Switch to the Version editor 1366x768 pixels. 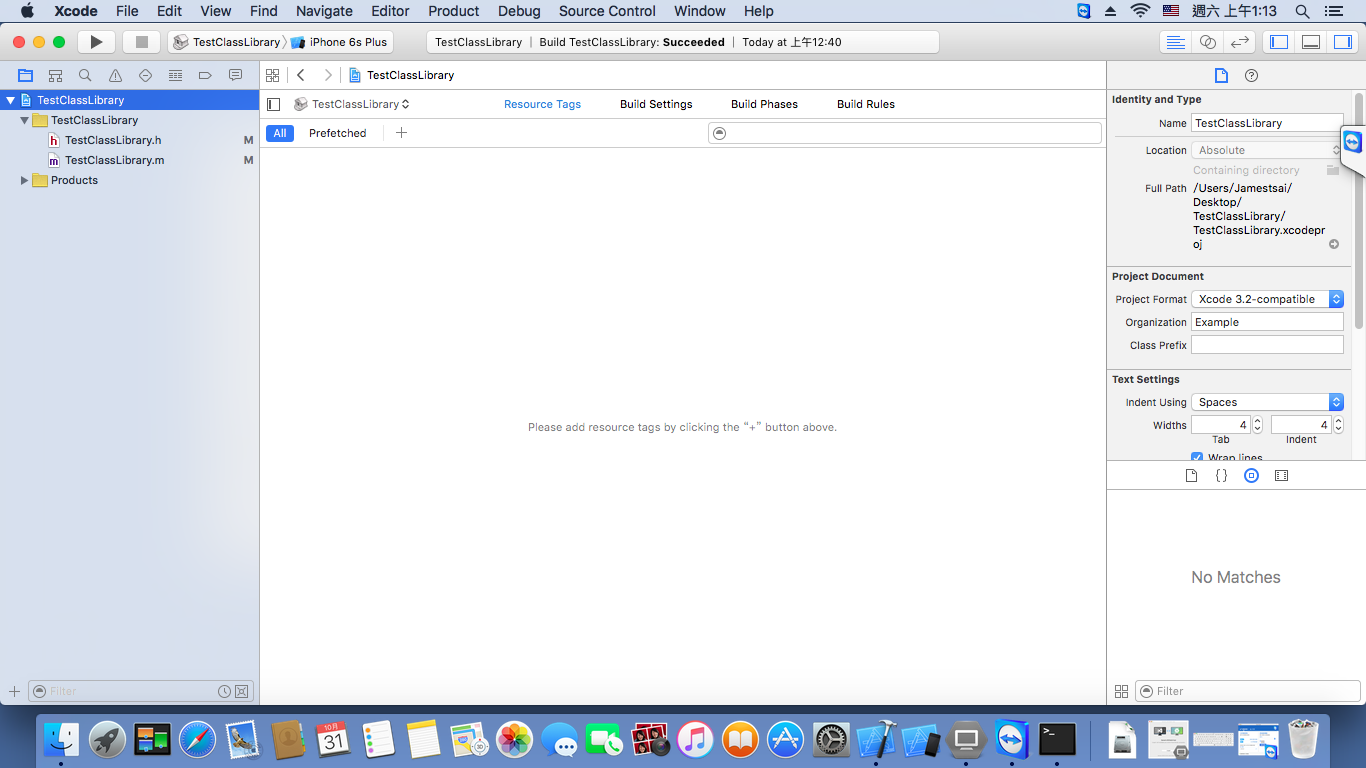click(1240, 42)
